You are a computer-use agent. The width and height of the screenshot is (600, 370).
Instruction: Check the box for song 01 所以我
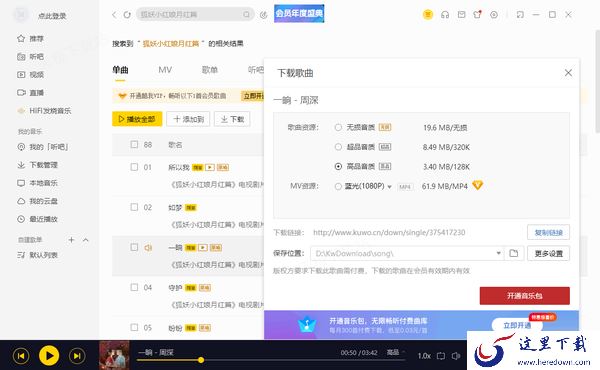(x=134, y=167)
